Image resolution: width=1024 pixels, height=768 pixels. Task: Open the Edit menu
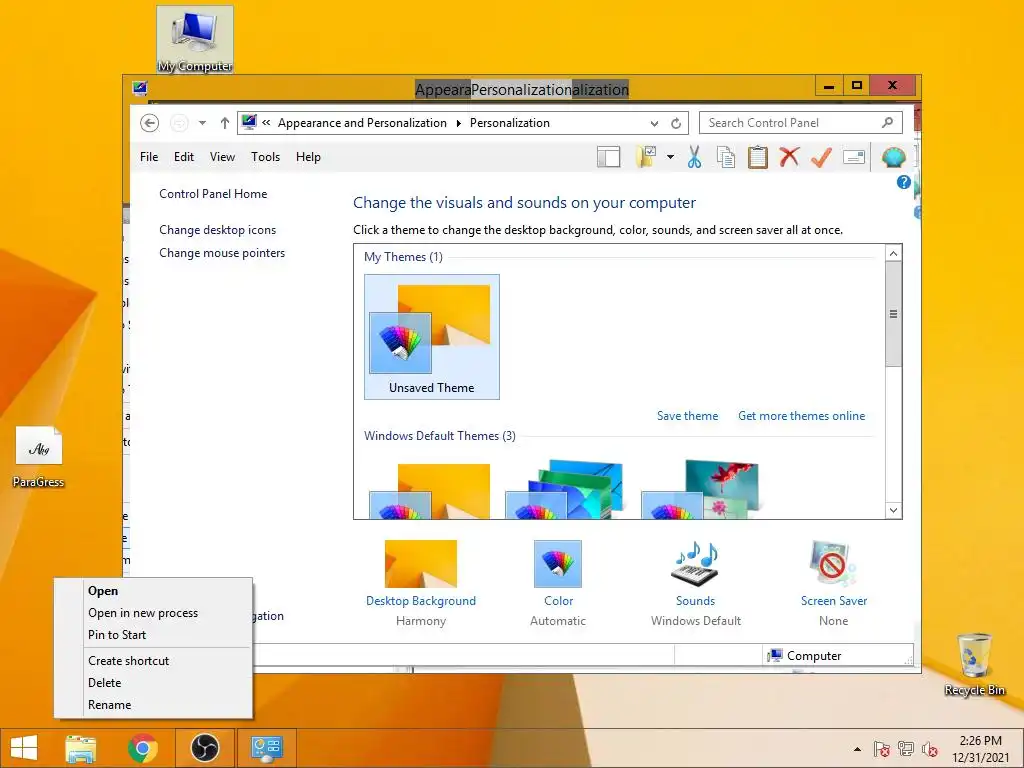(184, 157)
